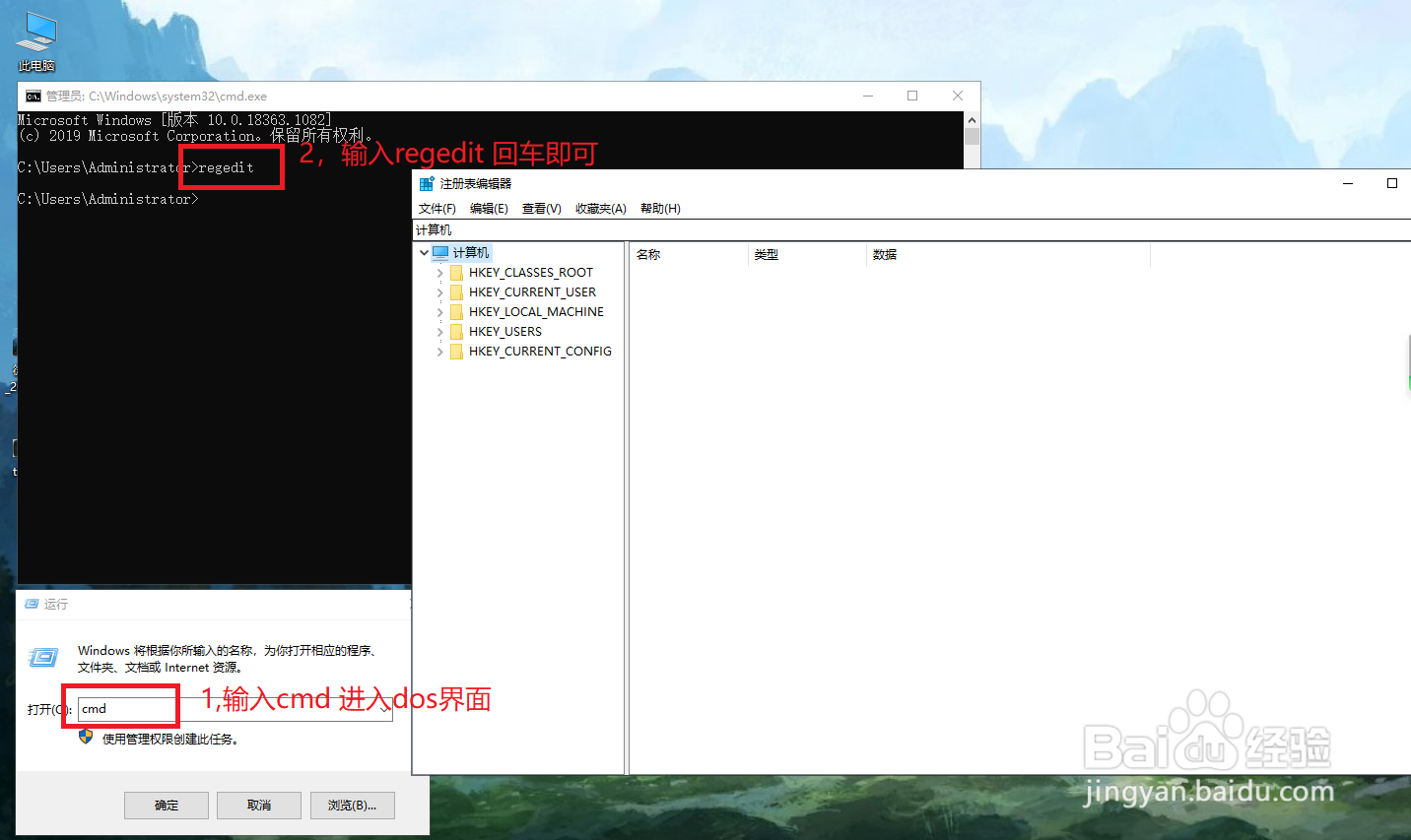The image size is (1411, 840).
Task: Maximize the Registry Editor window
Action: (x=1392, y=183)
